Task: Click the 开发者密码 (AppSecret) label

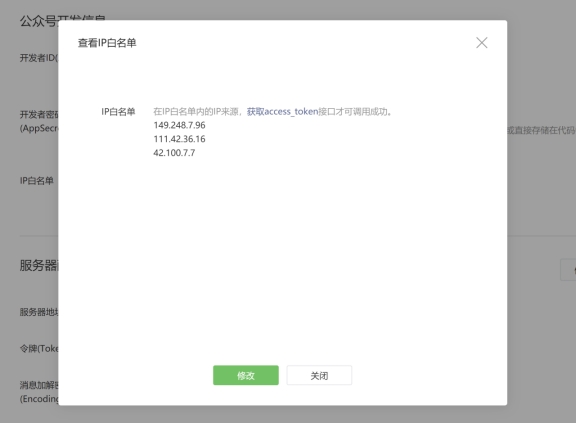Action: (39, 121)
